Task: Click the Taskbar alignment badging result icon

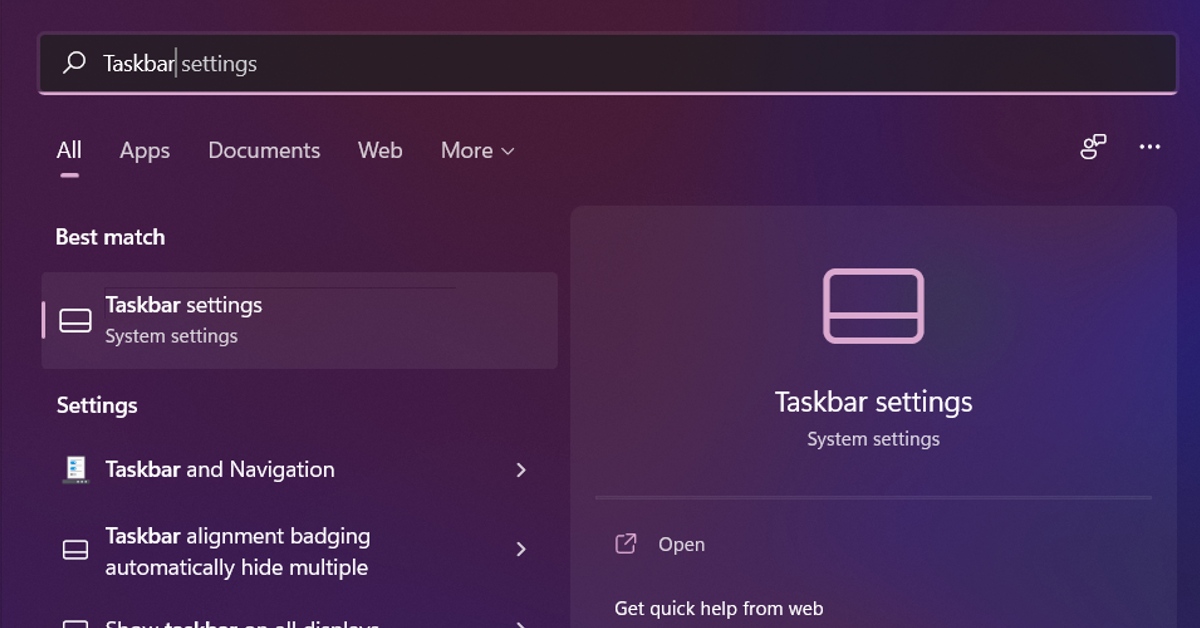Action: point(74,549)
